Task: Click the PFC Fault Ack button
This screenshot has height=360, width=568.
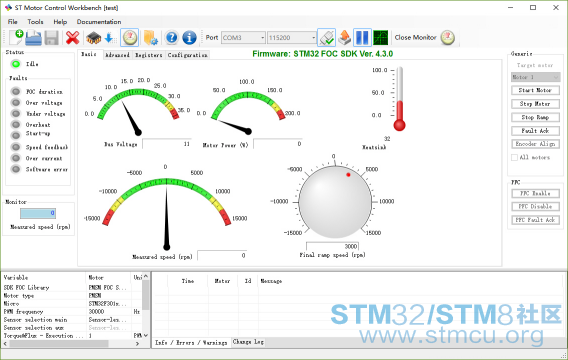Action: pyautogui.click(x=535, y=220)
